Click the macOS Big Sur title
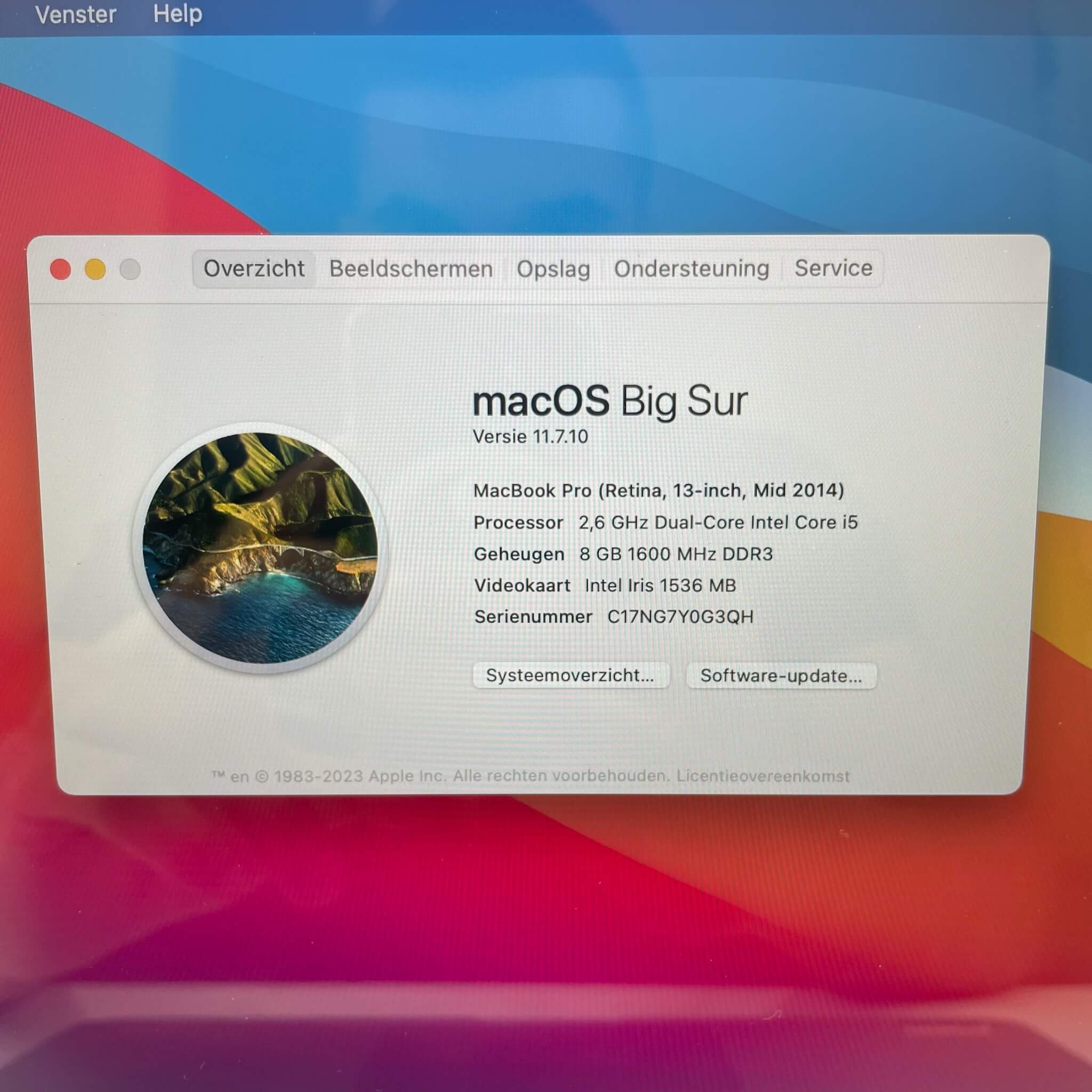 (610, 401)
